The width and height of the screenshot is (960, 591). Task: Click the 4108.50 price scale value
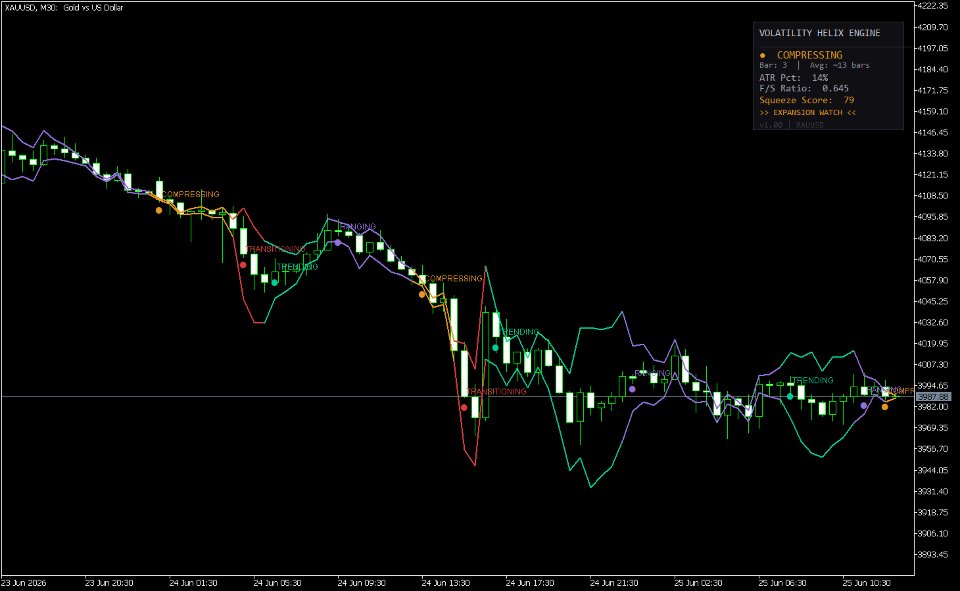933,196
